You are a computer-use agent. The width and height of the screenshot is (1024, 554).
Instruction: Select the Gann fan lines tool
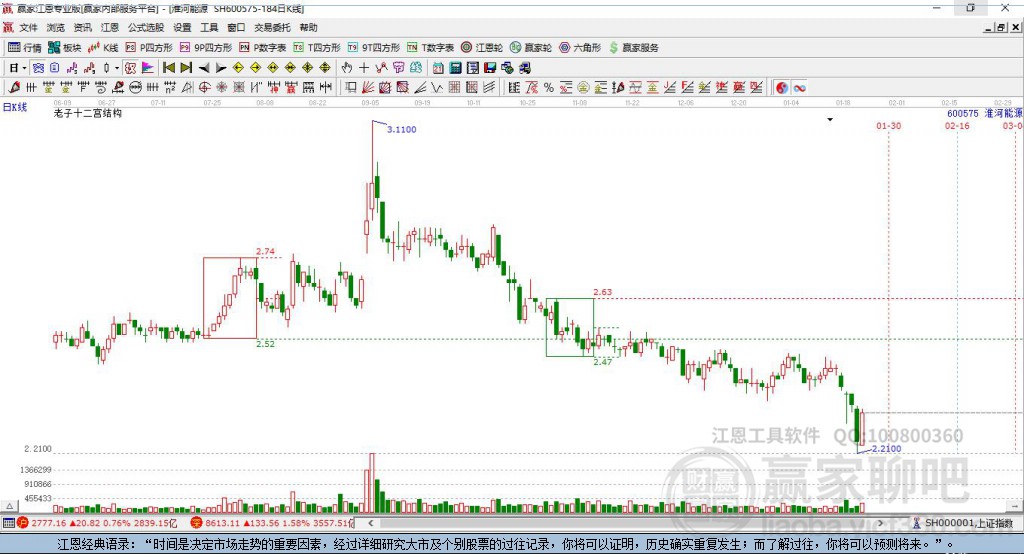(368, 87)
